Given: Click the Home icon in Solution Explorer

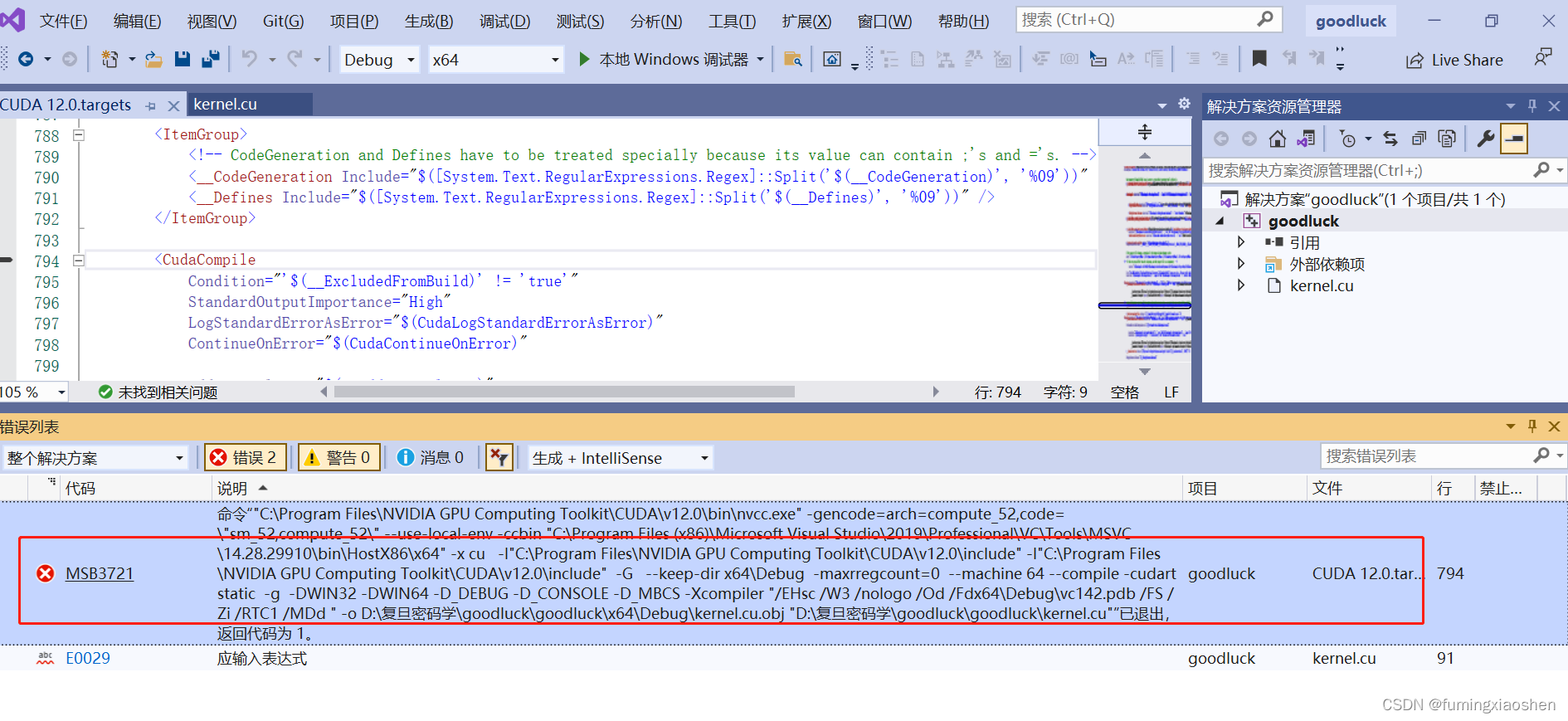Looking at the screenshot, I should (x=1278, y=139).
